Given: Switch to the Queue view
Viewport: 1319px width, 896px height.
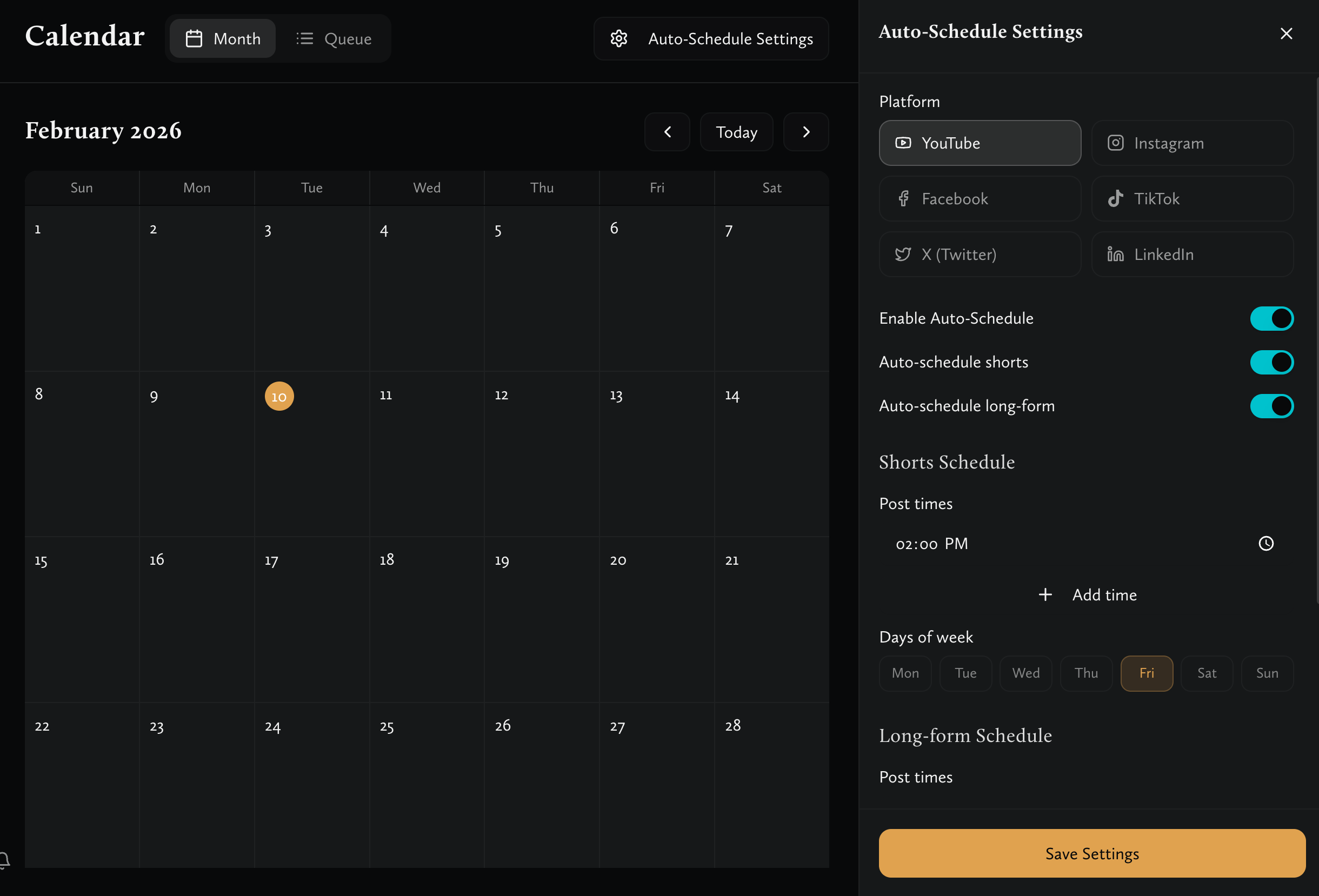Looking at the screenshot, I should [x=334, y=38].
